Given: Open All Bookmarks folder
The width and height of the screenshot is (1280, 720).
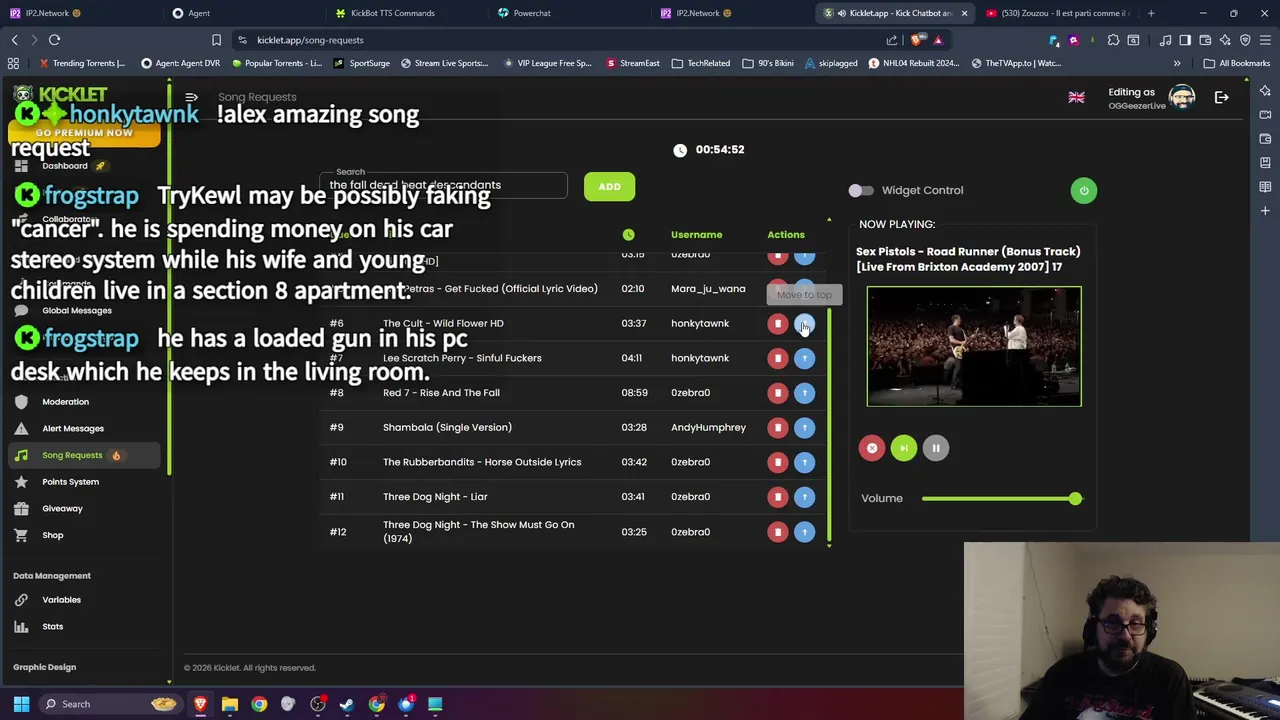Looking at the screenshot, I should [1237, 63].
